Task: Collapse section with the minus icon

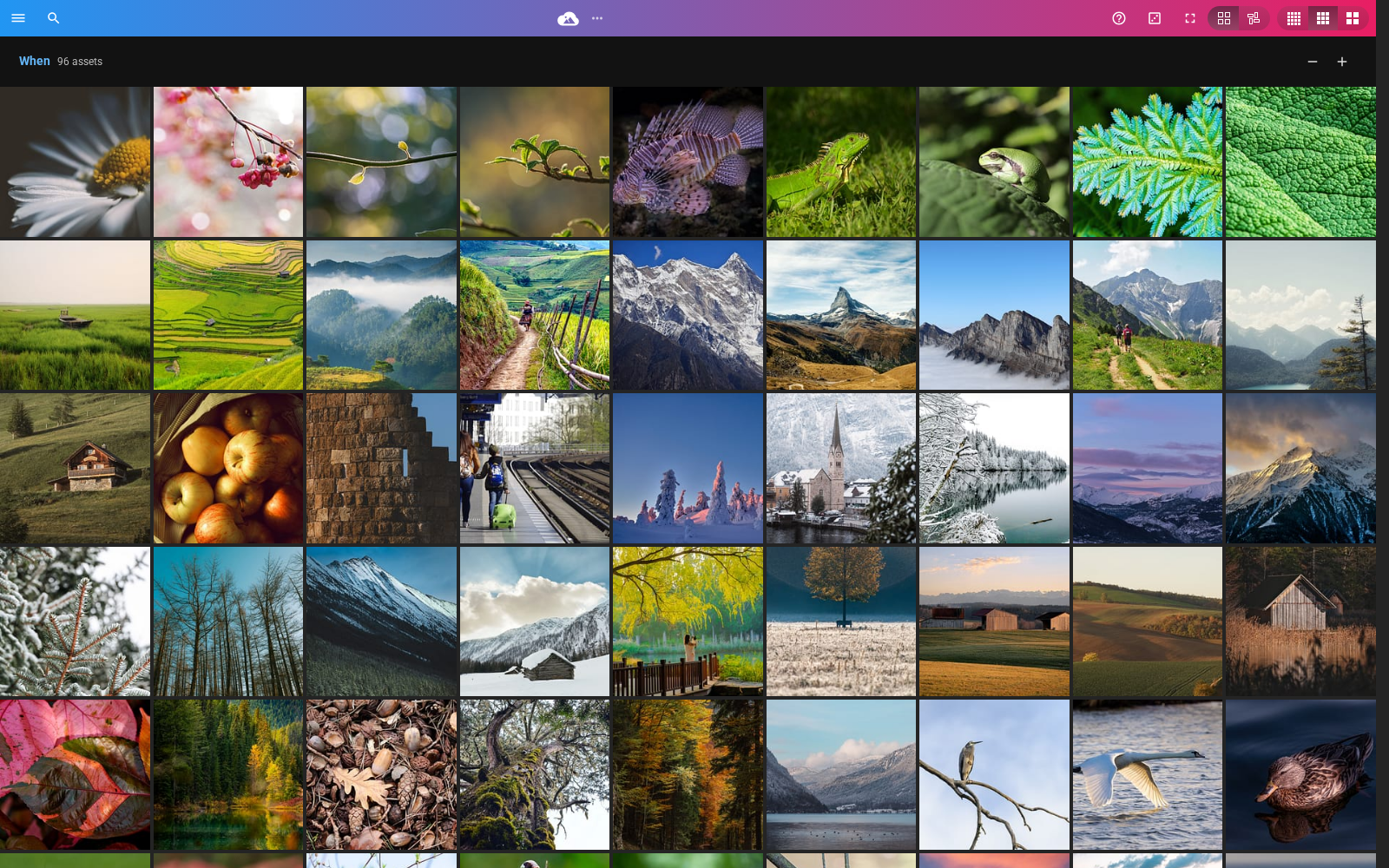Action: coord(1313,62)
